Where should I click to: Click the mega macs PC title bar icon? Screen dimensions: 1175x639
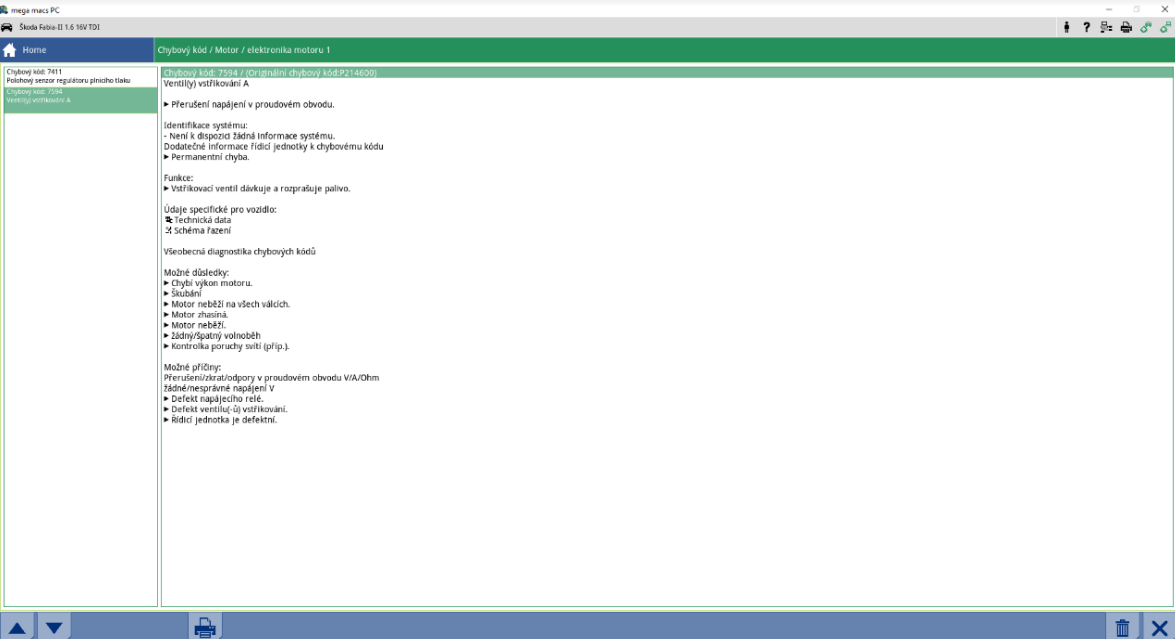pos(4,10)
